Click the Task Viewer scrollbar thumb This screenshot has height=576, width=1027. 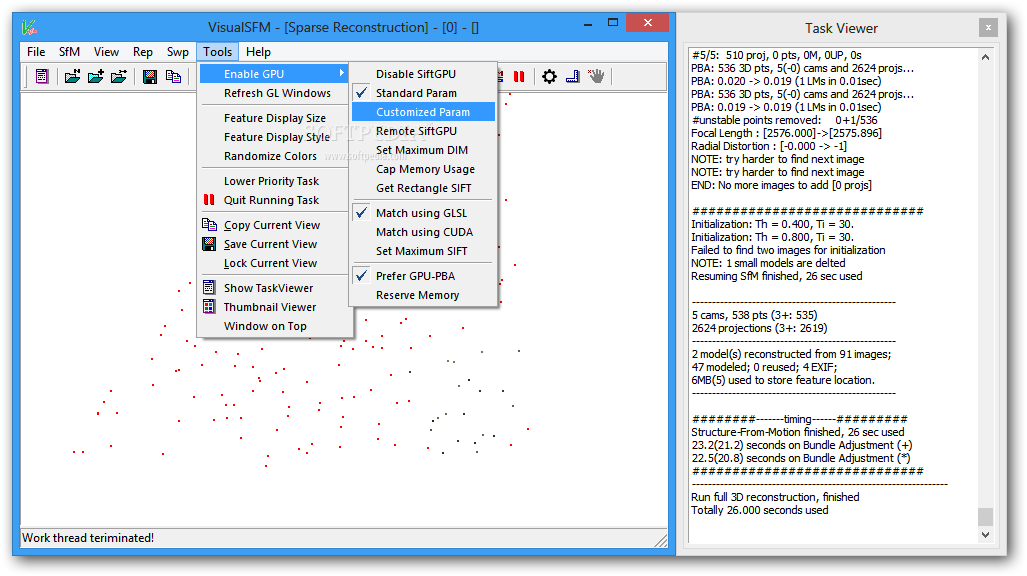pyautogui.click(x=985, y=516)
